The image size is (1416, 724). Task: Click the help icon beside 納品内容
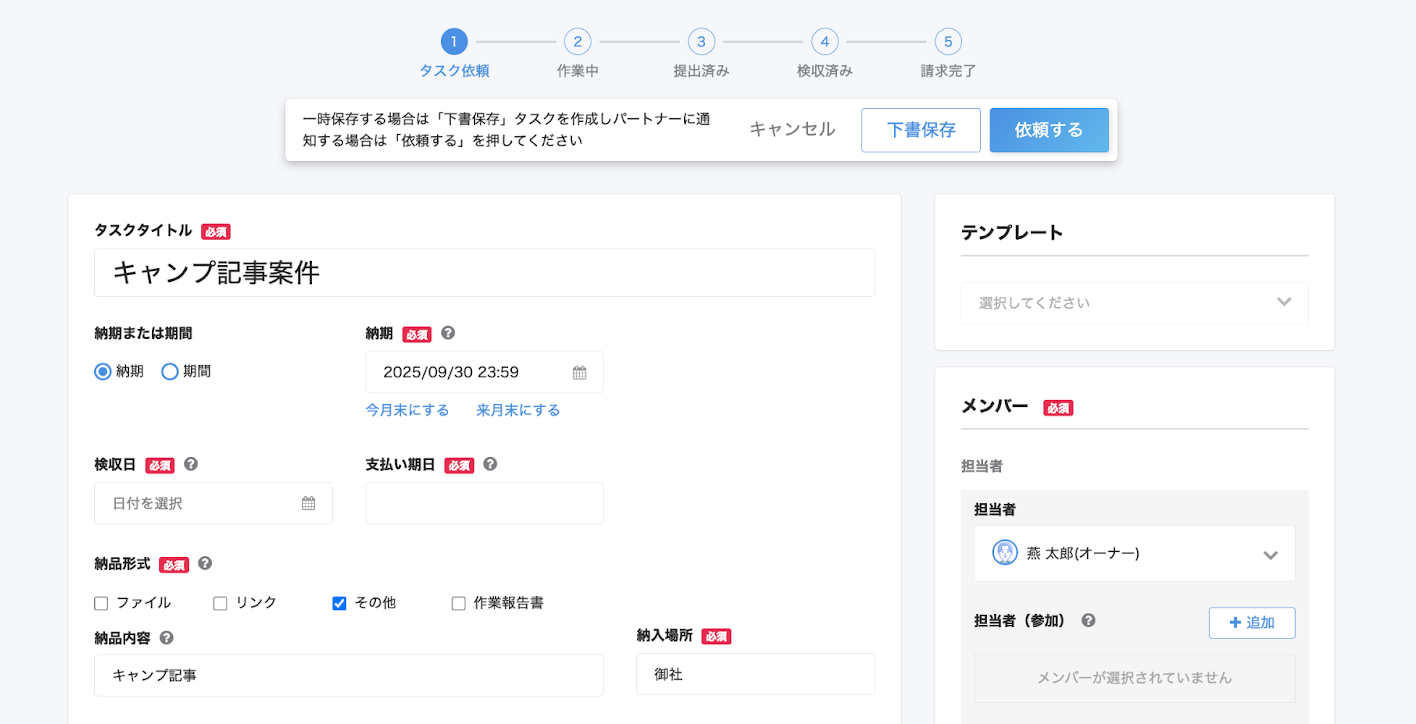[x=166, y=637]
